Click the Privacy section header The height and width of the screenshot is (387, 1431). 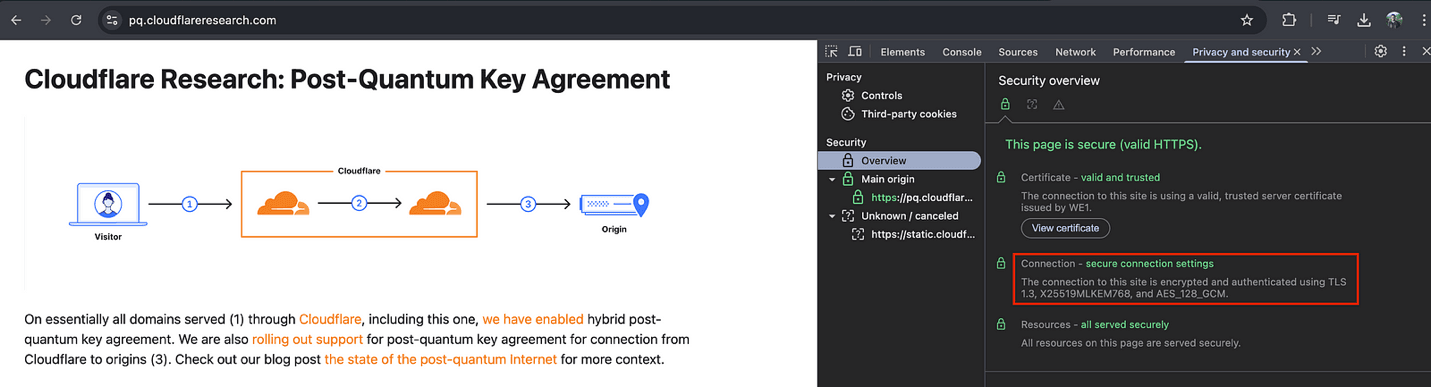tap(844, 77)
